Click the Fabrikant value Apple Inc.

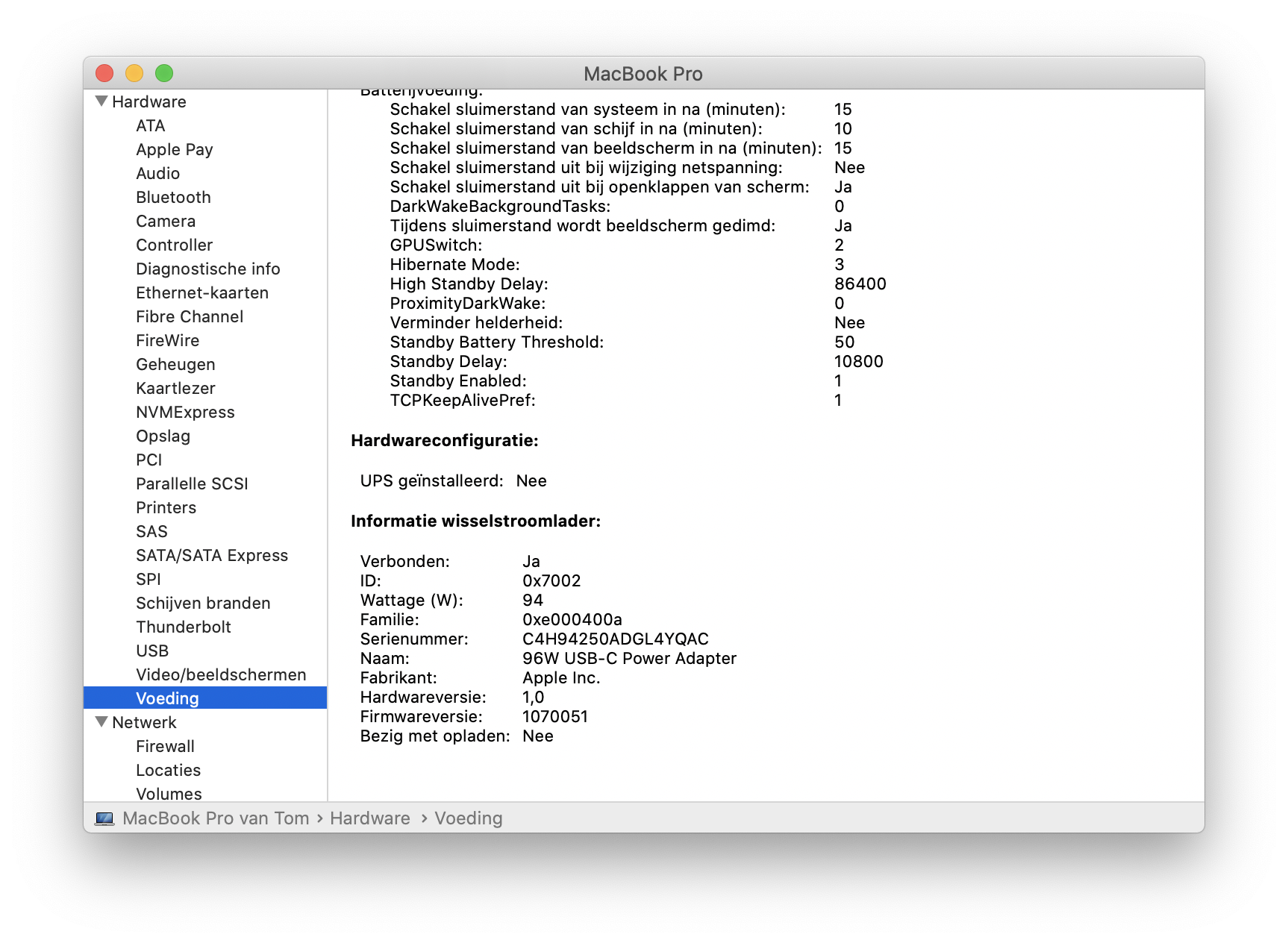[561, 677]
